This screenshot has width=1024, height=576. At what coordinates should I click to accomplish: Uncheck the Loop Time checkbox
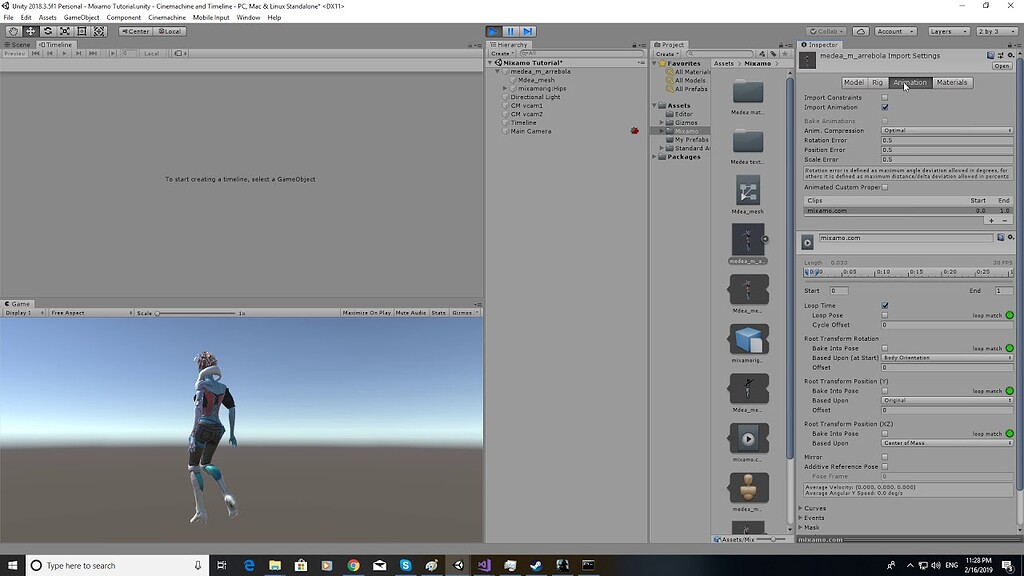click(x=884, y=307)
